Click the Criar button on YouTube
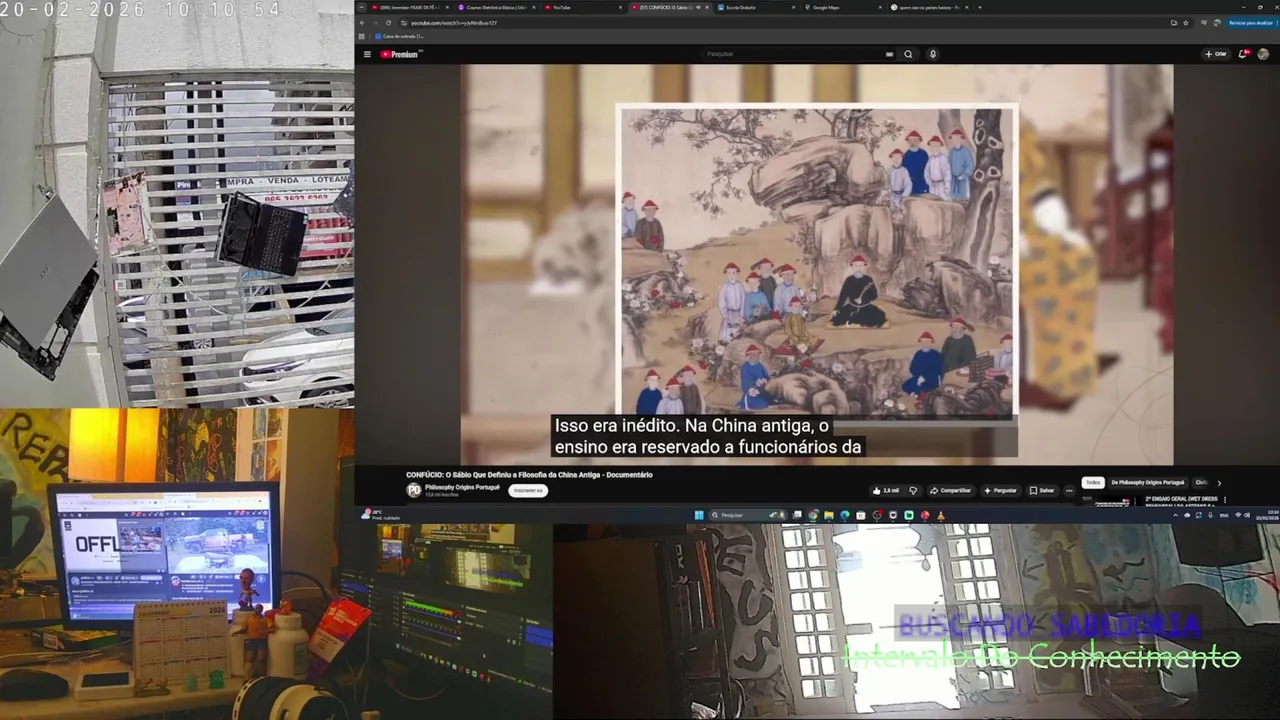Image resolution: width=1280 pixels, height=720 pixels. click(x=1216, y=54)
